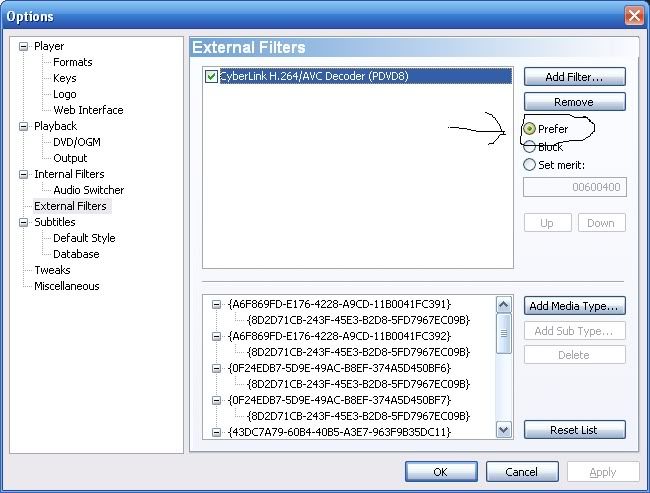
Task: Select {43DC7A79-60B4-40B5-A3E7-963F9B35DC11} entry
Action: pyautogui.click(x=339, y=432)
